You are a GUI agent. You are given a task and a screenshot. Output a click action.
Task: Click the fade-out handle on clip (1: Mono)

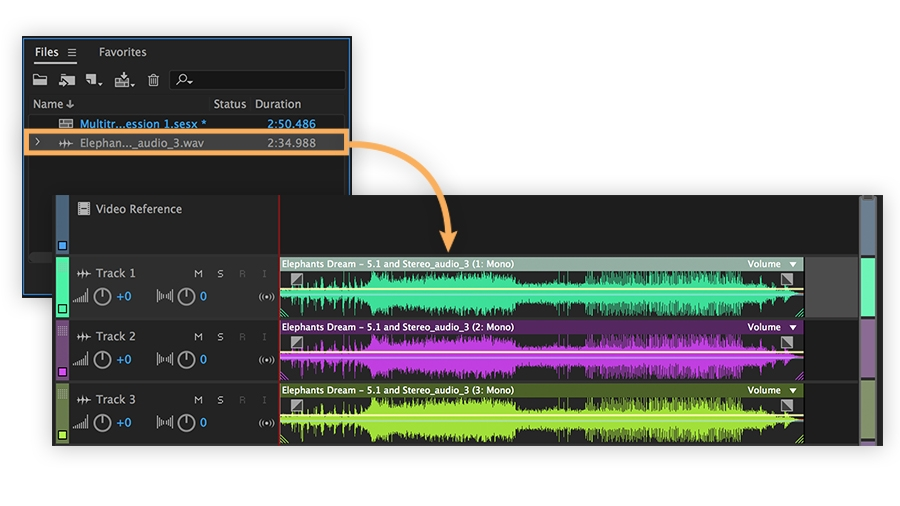pyautogui.click(x=787, y=279)
